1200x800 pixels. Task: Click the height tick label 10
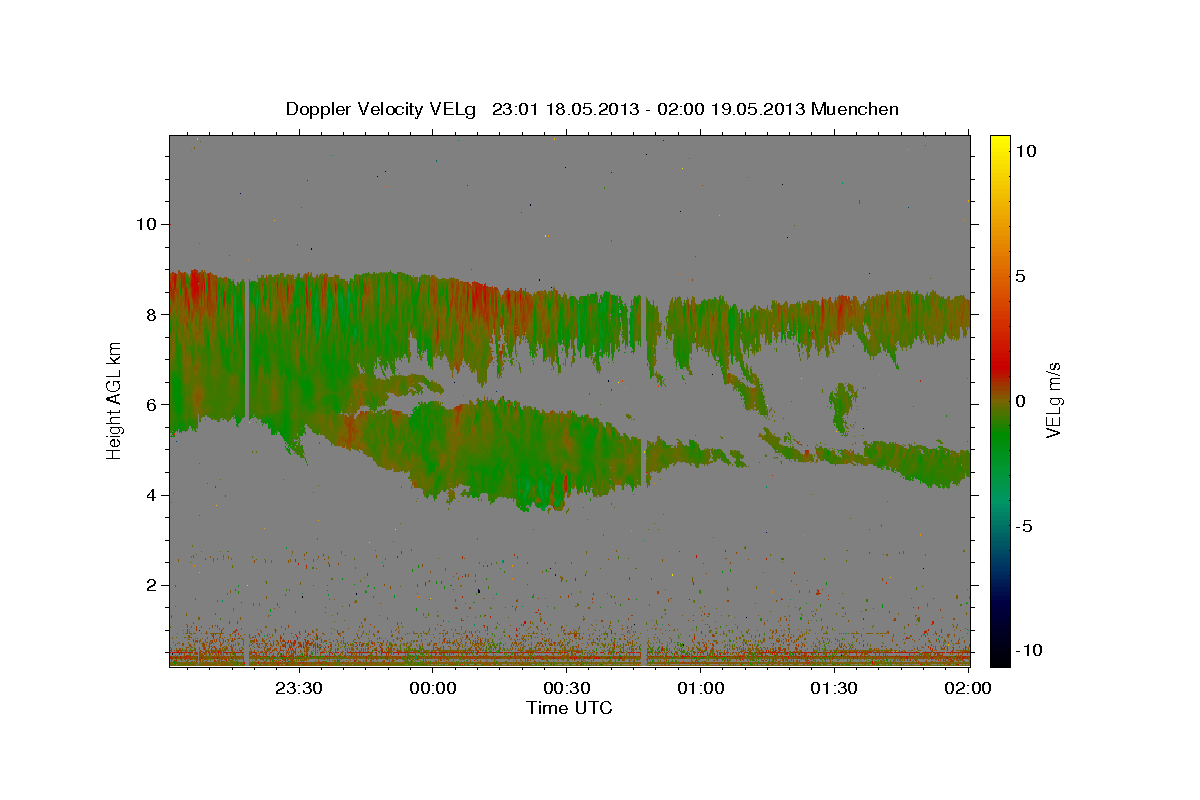[x=147, y=224]
